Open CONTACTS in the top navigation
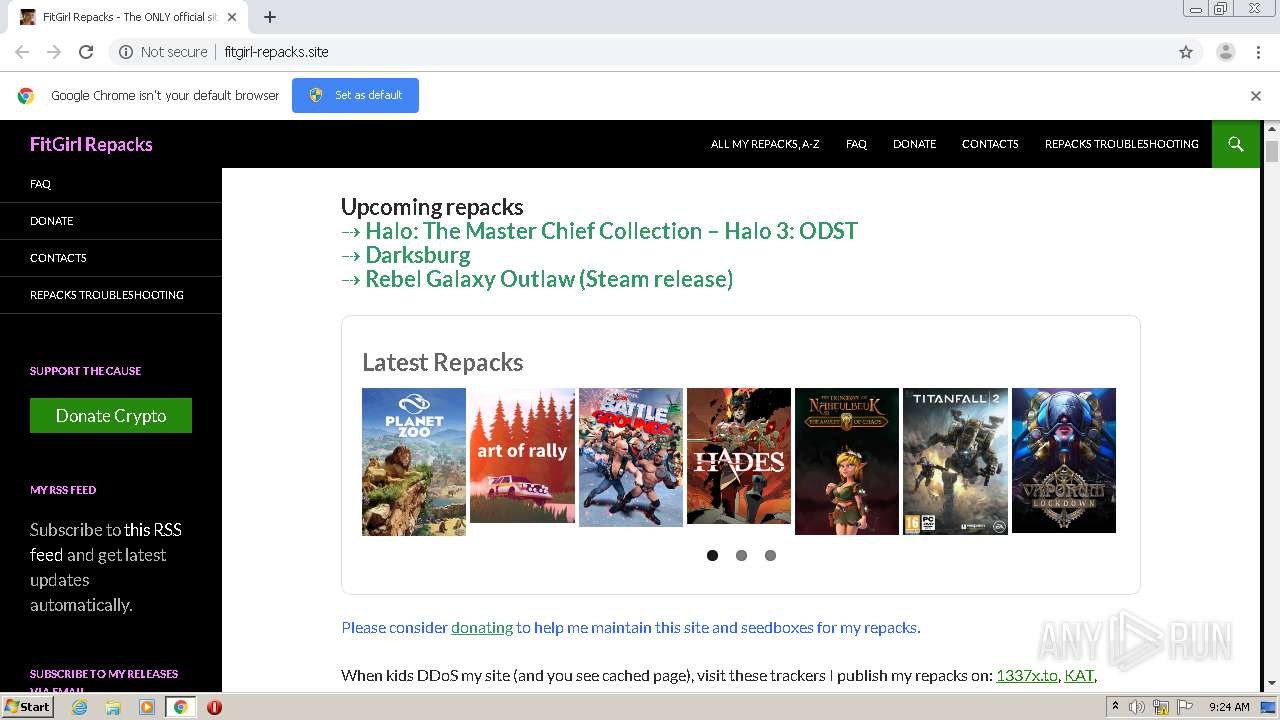1280x720 pixels. pos(990,144)
